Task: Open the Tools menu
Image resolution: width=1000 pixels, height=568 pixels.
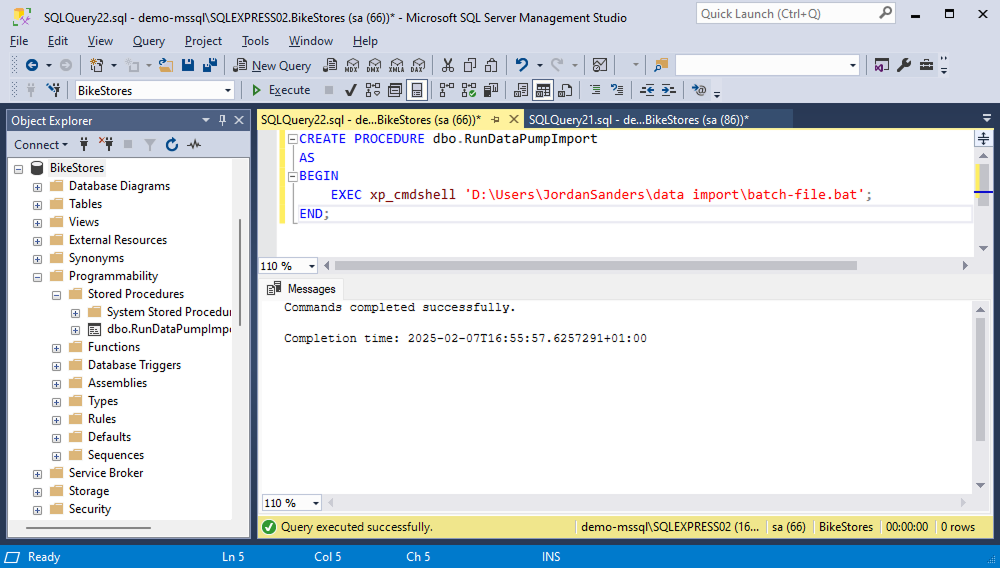Action: 255,41
